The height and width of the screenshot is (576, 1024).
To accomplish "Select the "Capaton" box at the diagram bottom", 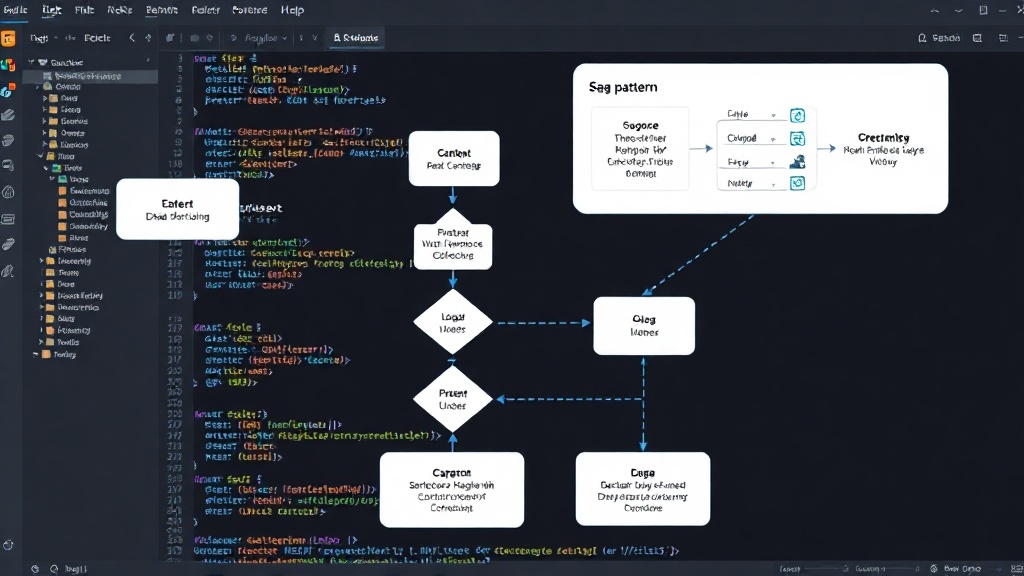I will tap(452, 490).
